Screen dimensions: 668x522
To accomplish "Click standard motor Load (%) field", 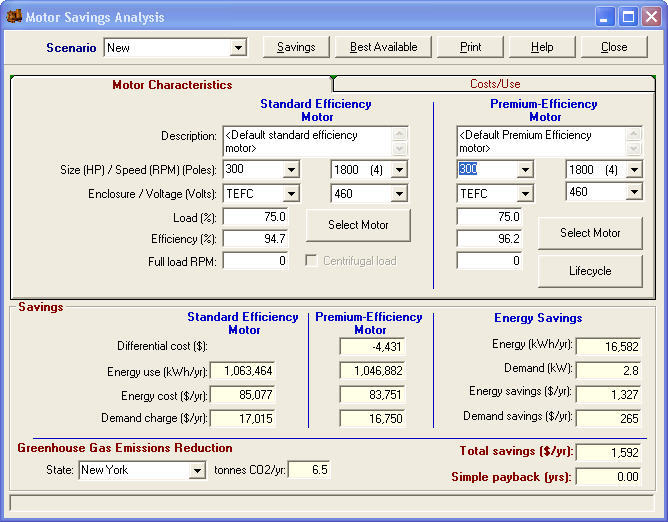I will pyautogui.click(x=255, y=217).
